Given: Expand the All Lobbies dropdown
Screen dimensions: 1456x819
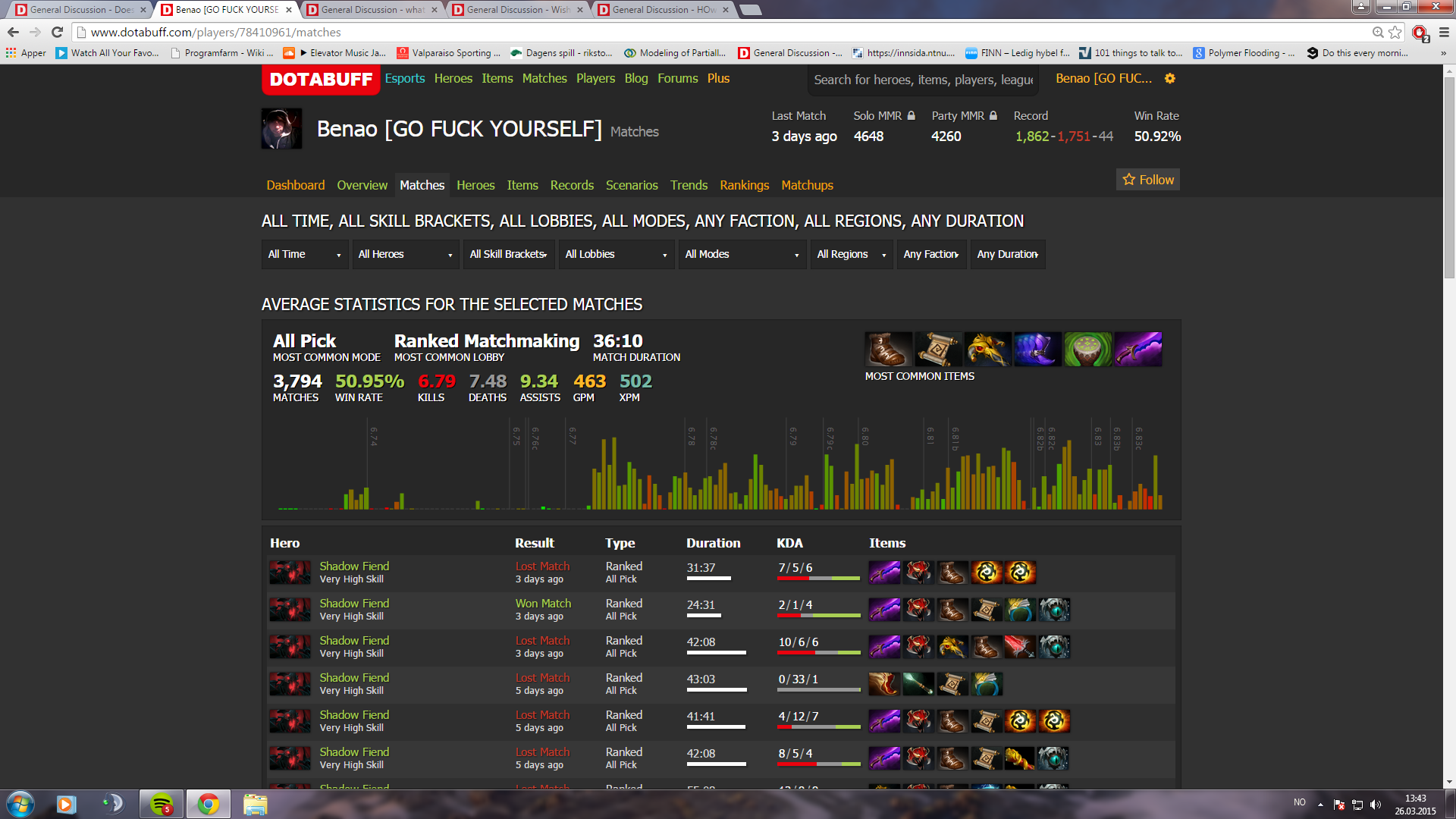Looking at the screenshot, I should (x=617, y=254).
